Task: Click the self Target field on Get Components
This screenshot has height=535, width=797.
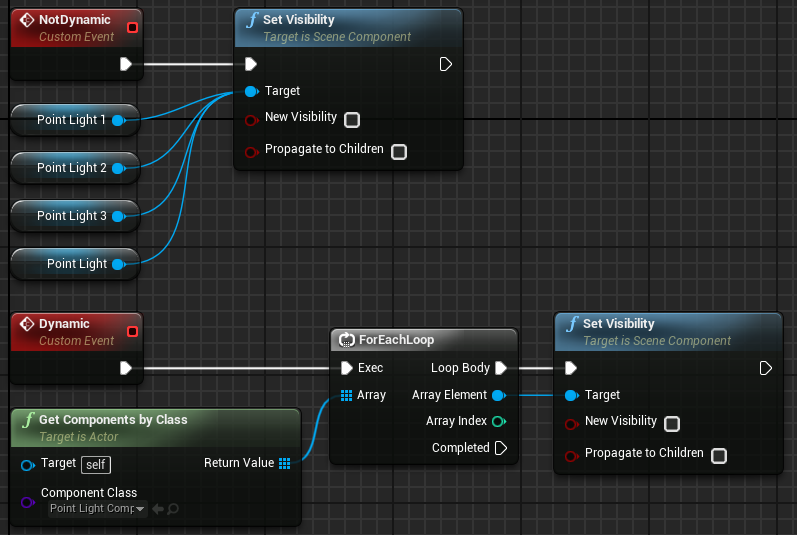Action: (x=97, y=464)
